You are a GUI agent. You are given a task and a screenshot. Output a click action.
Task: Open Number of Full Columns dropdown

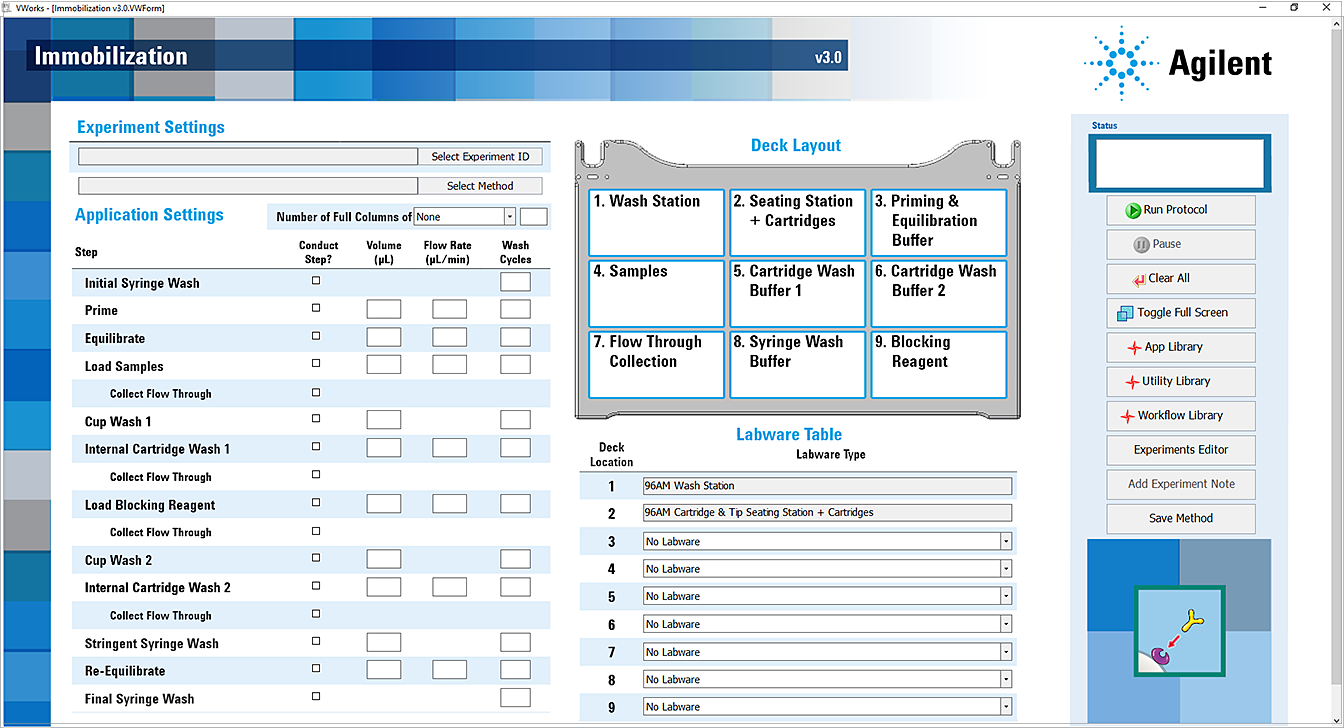click(x=510, y=217)
